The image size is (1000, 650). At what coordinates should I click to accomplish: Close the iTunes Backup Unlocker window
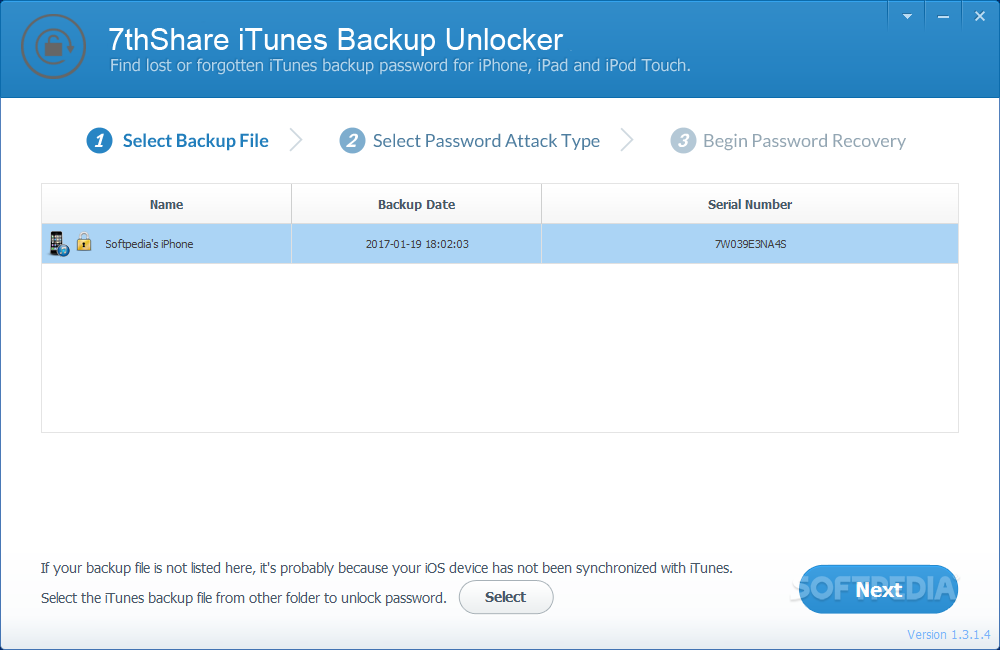tap(980, 17)
